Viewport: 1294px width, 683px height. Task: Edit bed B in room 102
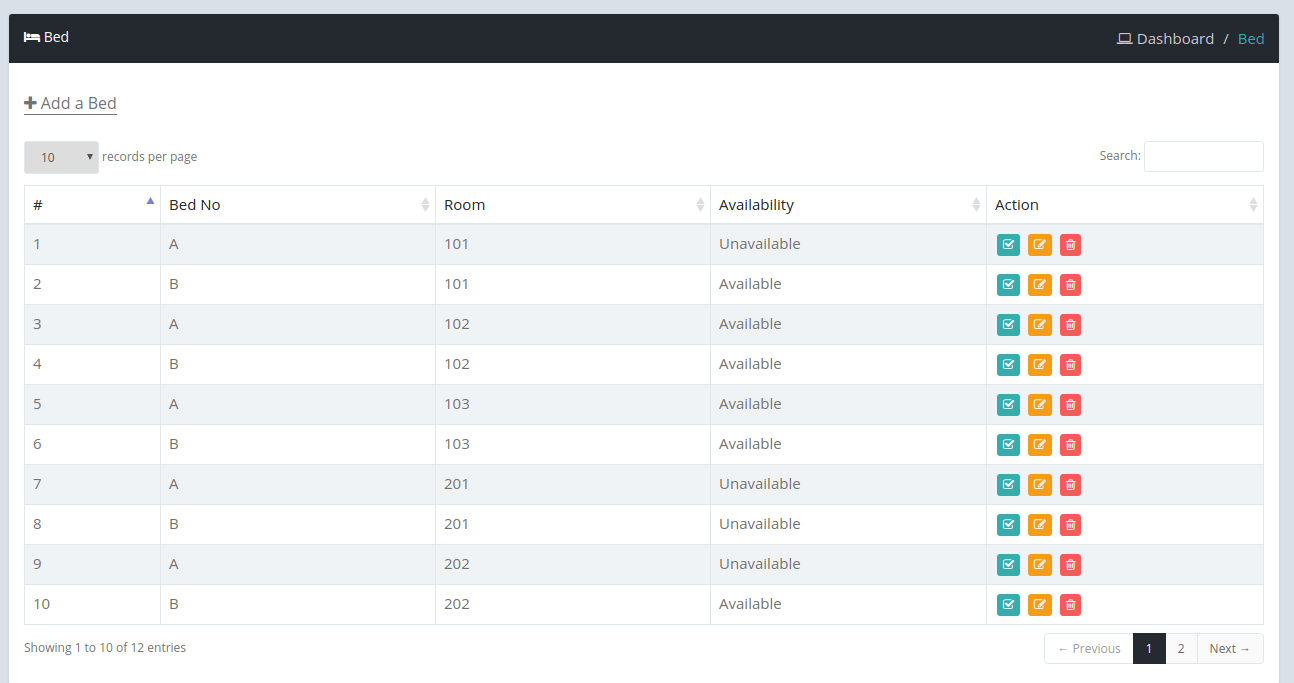pyautogui.click(x=1039, y=365)
